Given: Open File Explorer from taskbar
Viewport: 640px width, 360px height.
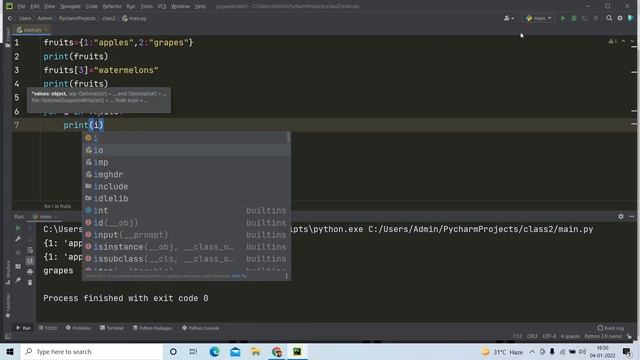Looking at the screenshot, I should (256, 351).
